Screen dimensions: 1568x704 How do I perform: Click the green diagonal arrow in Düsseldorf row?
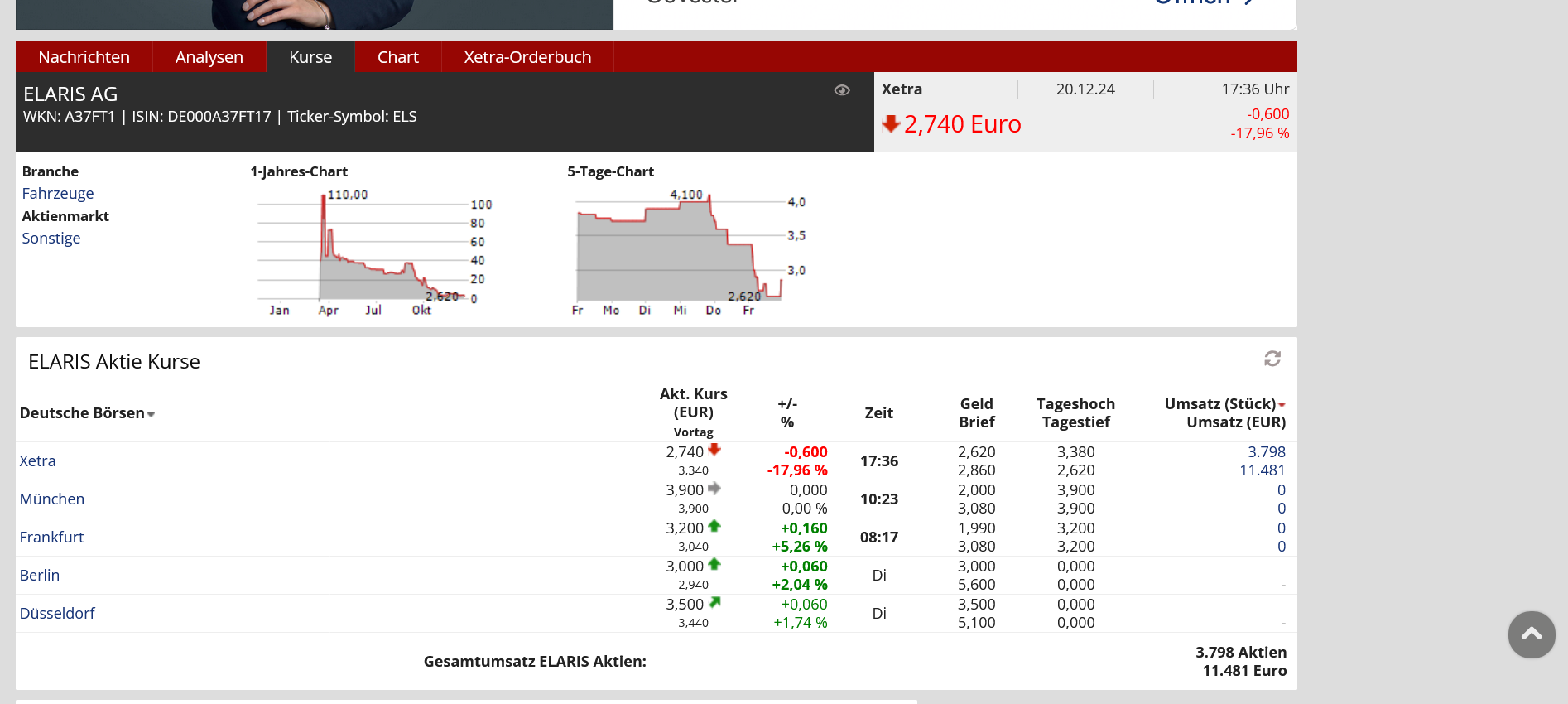click(x=714, y=602)
